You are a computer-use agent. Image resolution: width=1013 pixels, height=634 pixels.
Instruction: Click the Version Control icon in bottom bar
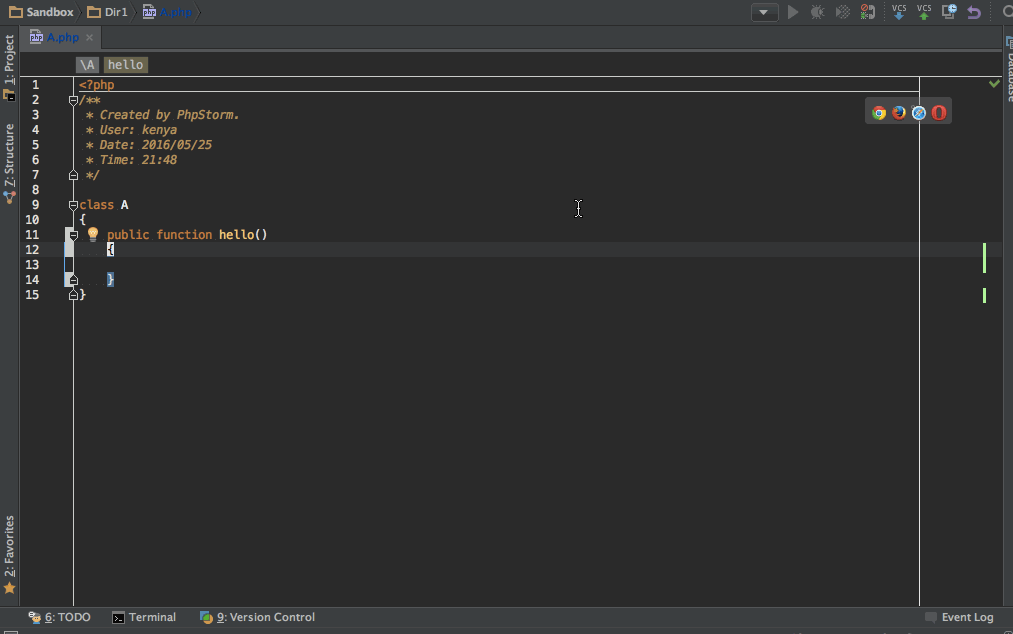[206, 617]
